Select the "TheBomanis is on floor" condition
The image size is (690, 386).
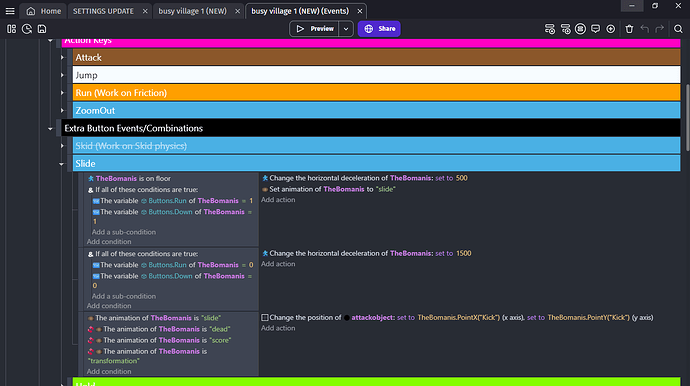(129, 179)
